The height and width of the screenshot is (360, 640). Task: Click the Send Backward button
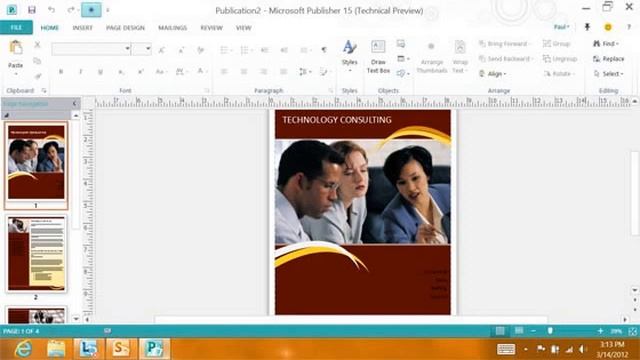(x=507, y=59)
